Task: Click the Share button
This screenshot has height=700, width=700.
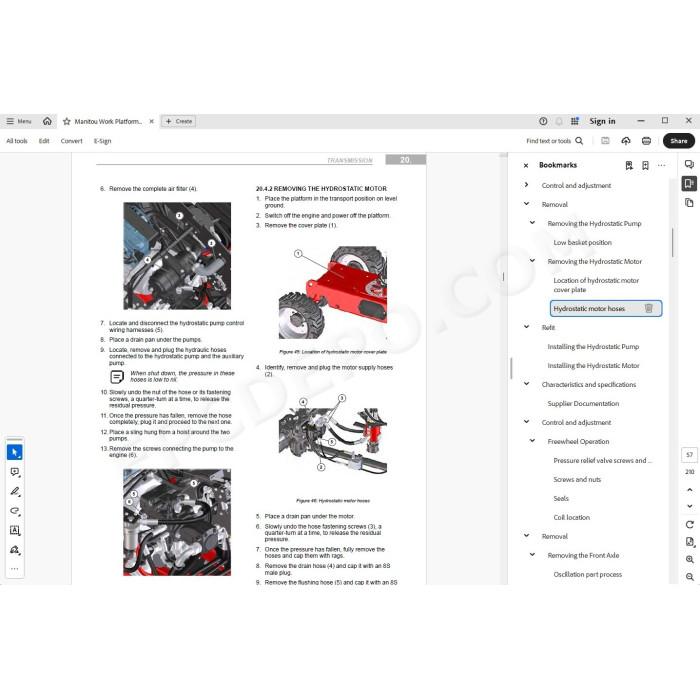Action: click(x=679, y=141)
